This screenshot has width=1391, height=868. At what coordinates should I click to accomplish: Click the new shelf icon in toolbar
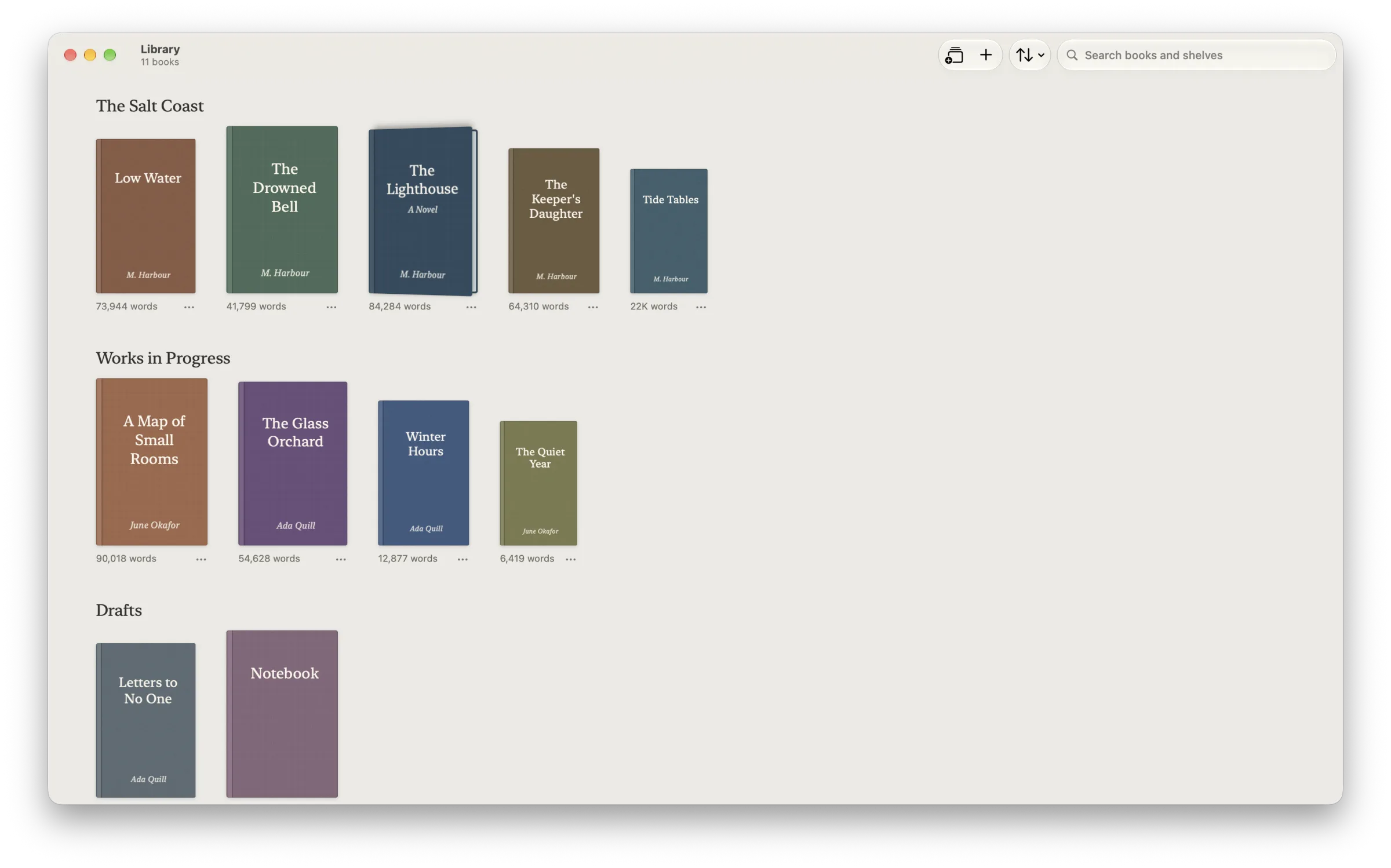tap(954, 55)
